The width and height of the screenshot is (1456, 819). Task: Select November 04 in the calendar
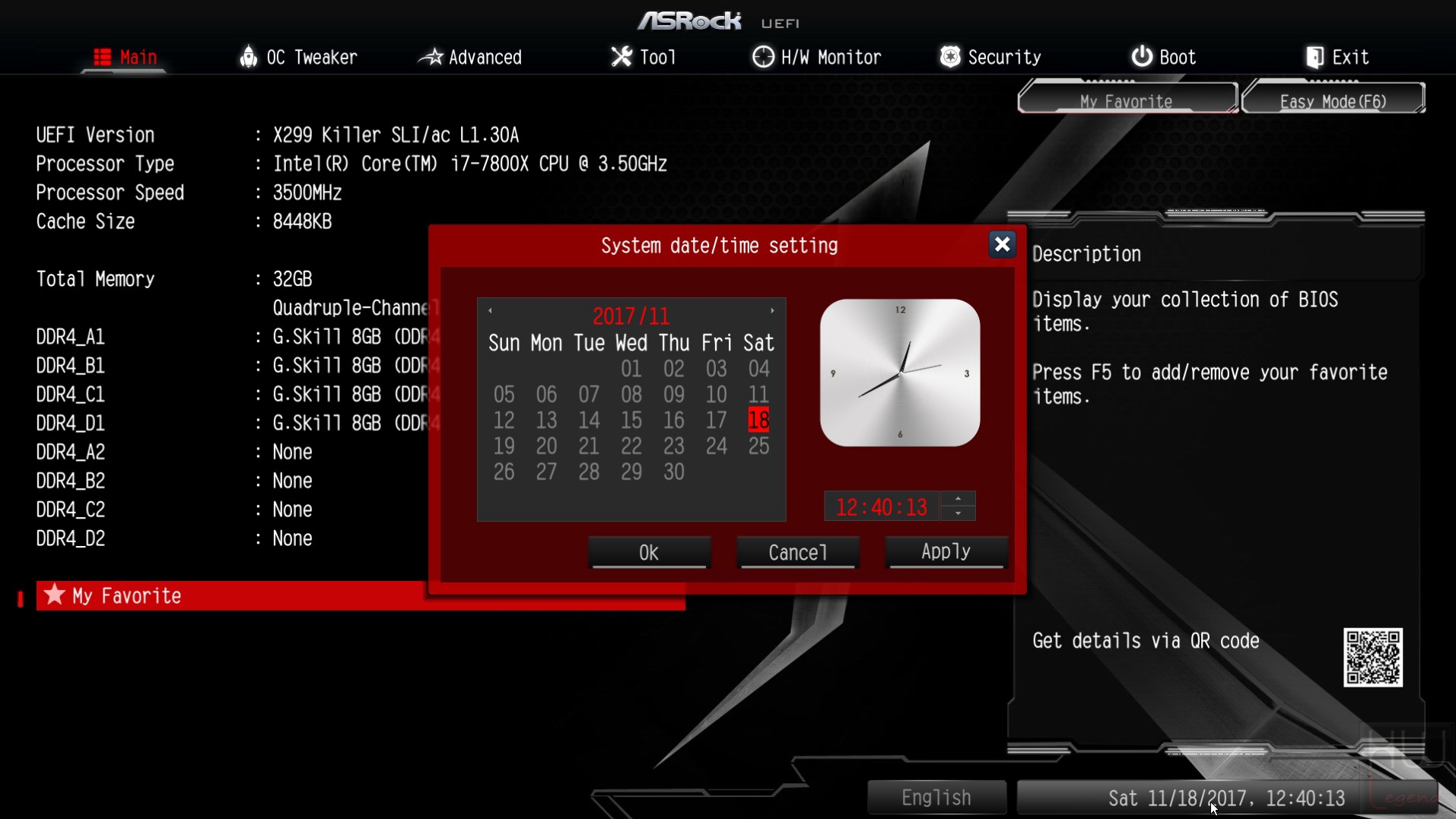(x=758, y=369)
